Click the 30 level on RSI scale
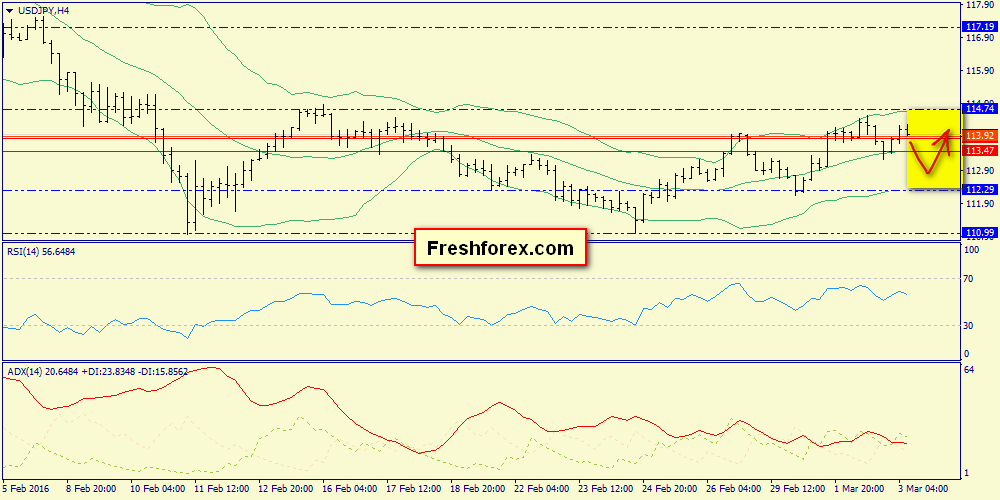This screenshot has height=500, width=1000. tap(970, 325)
